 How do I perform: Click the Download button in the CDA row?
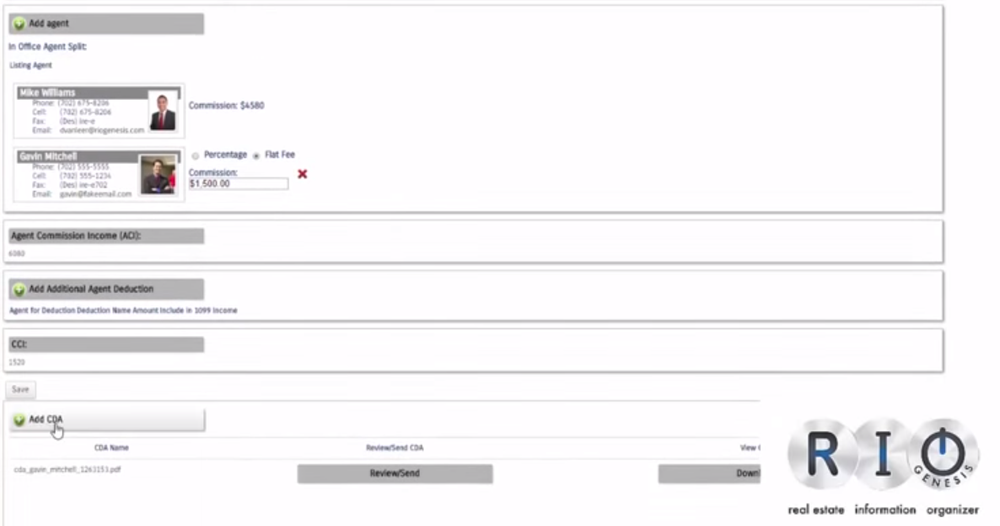pos(708,473)
